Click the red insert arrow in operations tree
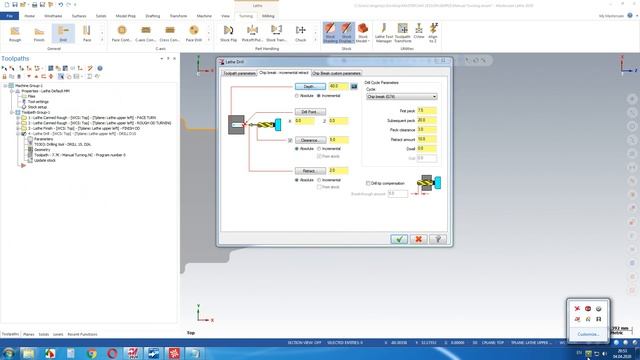The width and height of the screenshot is (640, 360). coord(23,166)
